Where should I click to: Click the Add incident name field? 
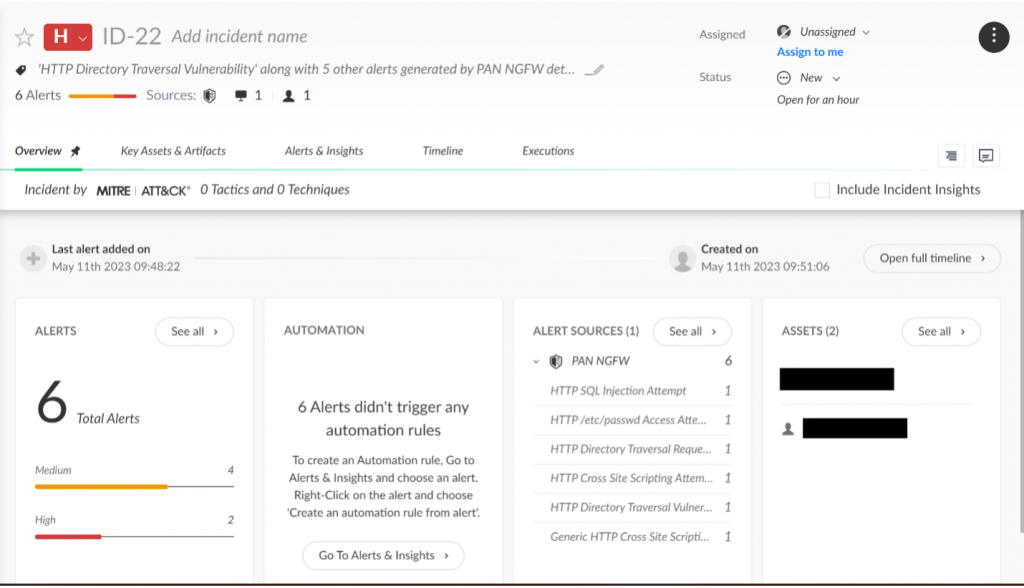[x=239, y=37]
